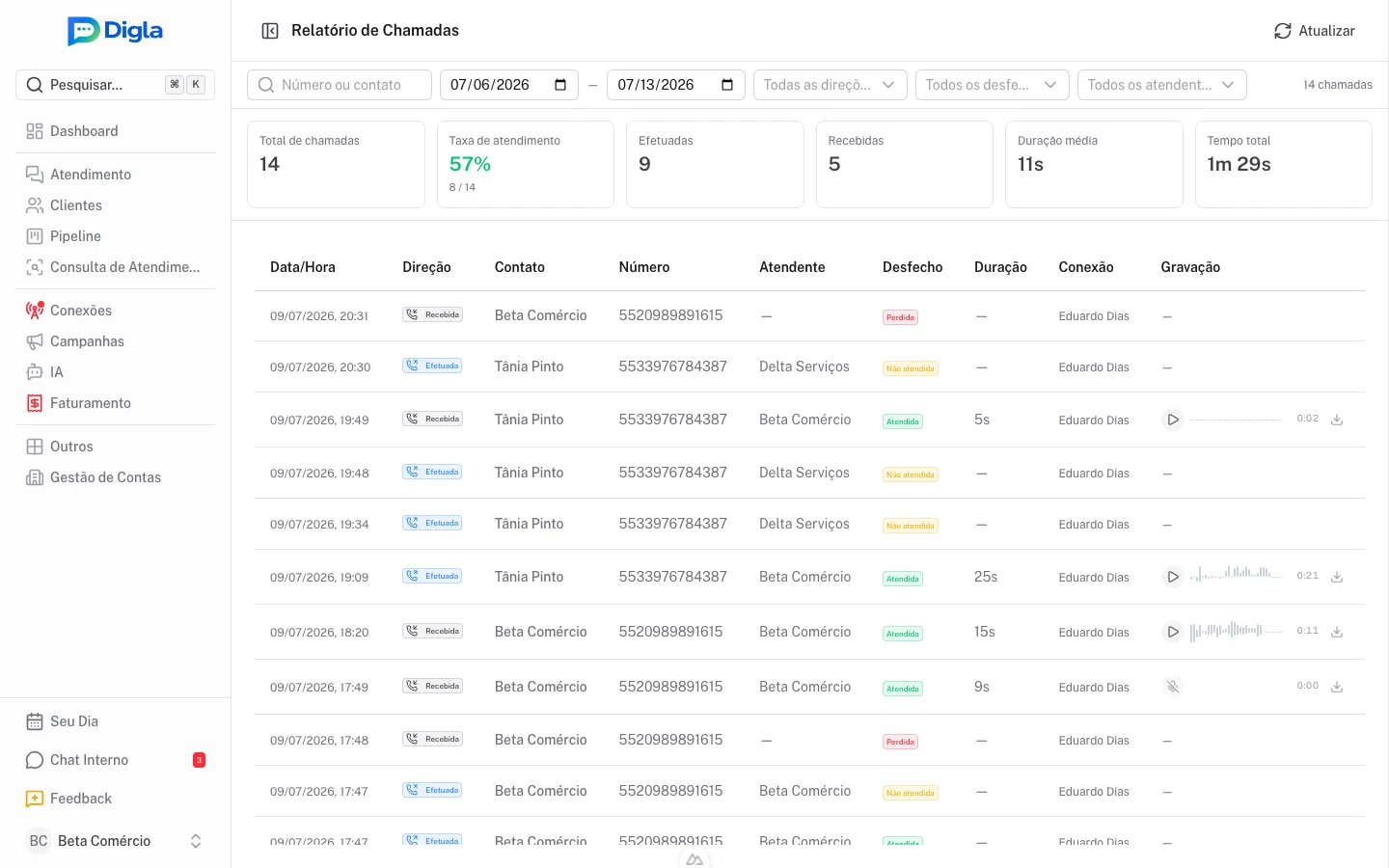Seek in the 19:09 recording waveform
Viewport: 1389px width, 868px height.
(x=1237, y=576)
